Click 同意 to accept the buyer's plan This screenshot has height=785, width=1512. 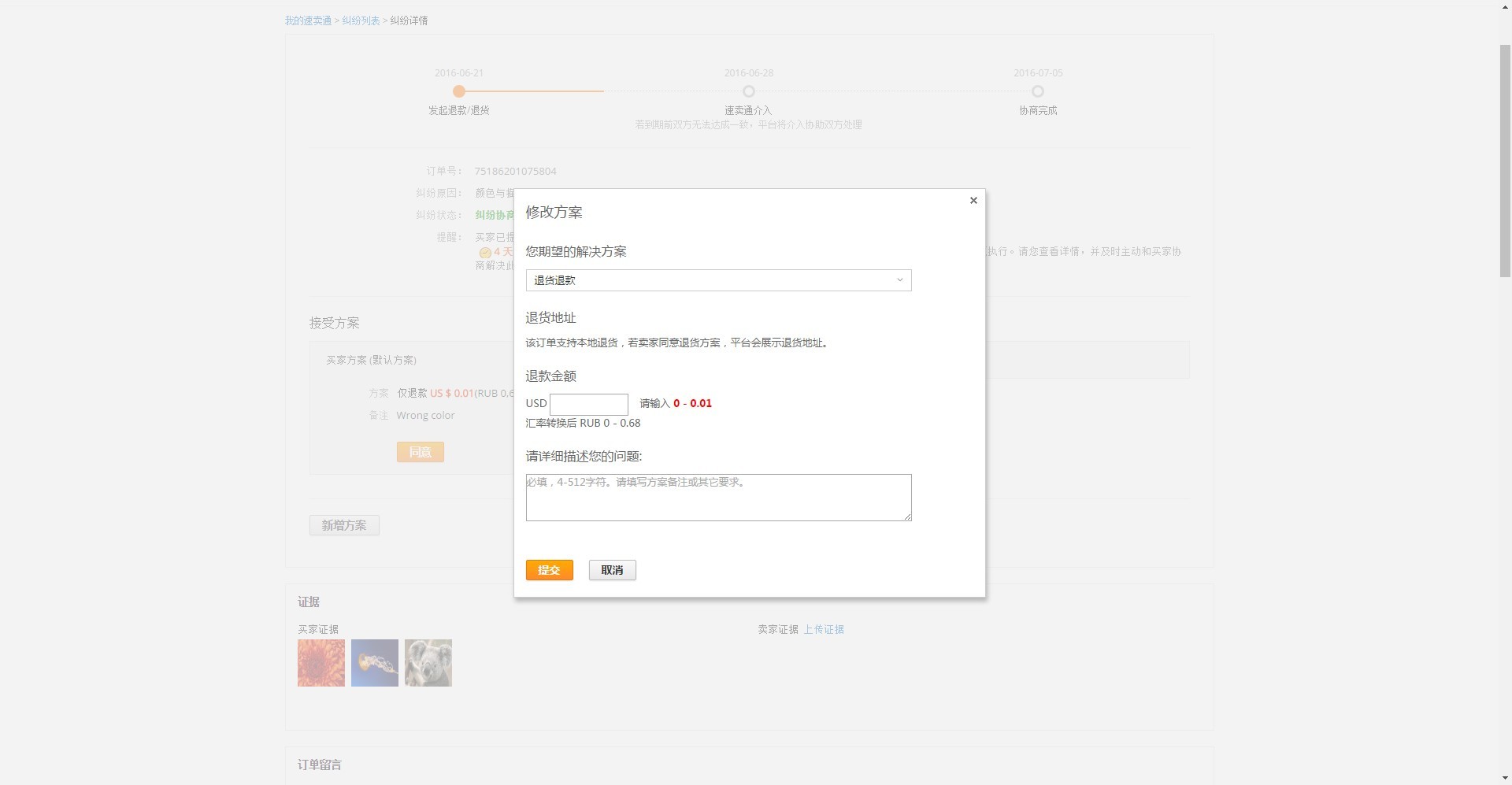(420, 452)
